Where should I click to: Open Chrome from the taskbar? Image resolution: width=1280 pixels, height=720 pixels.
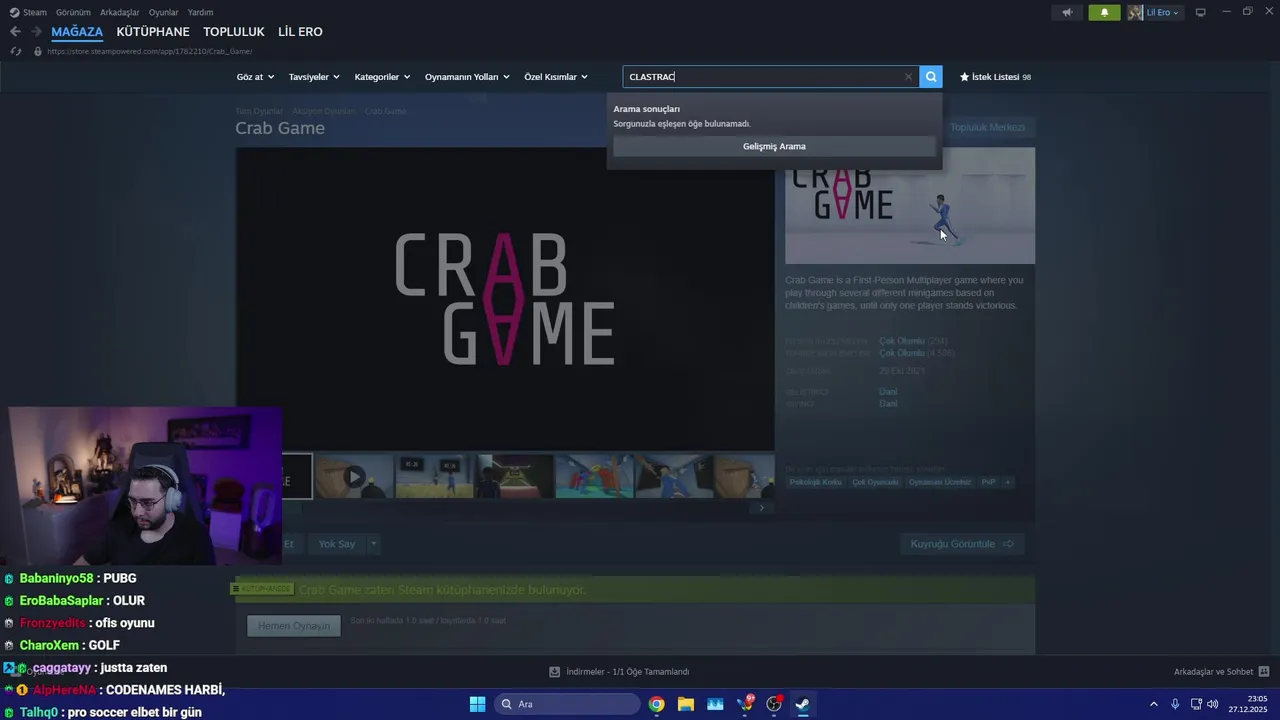coord(656,704)
